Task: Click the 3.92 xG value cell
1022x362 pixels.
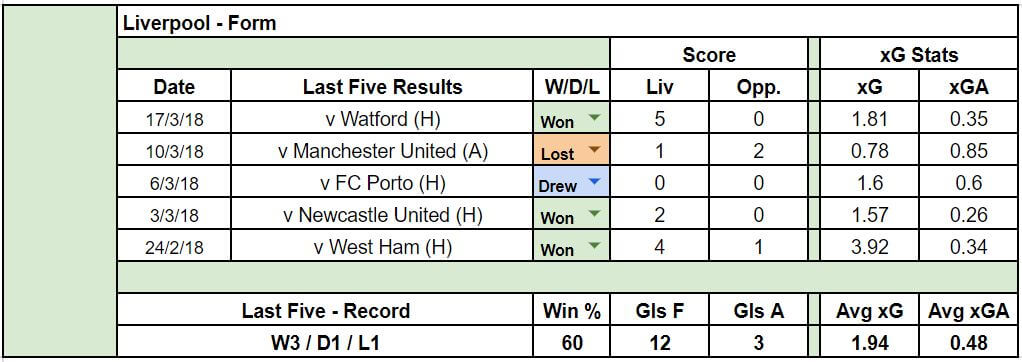Action: tap(869, 247)
